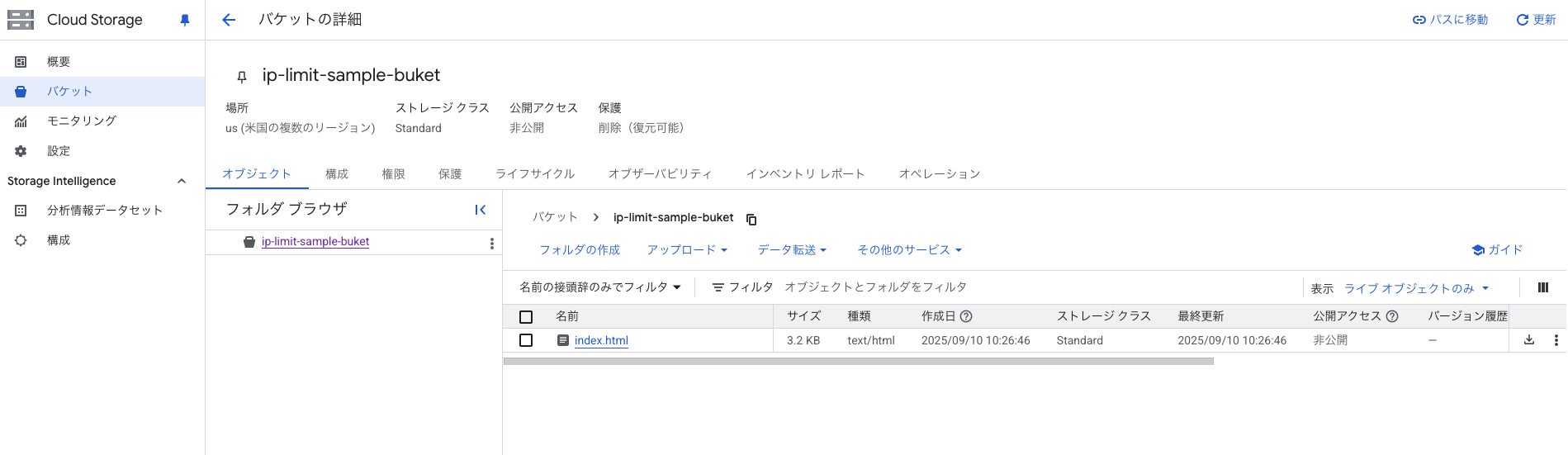The width and height of the screenshot is (1568, 455).
Task: Collapse the folder browser panel with its arrow icon
Action: click(481, 210)
